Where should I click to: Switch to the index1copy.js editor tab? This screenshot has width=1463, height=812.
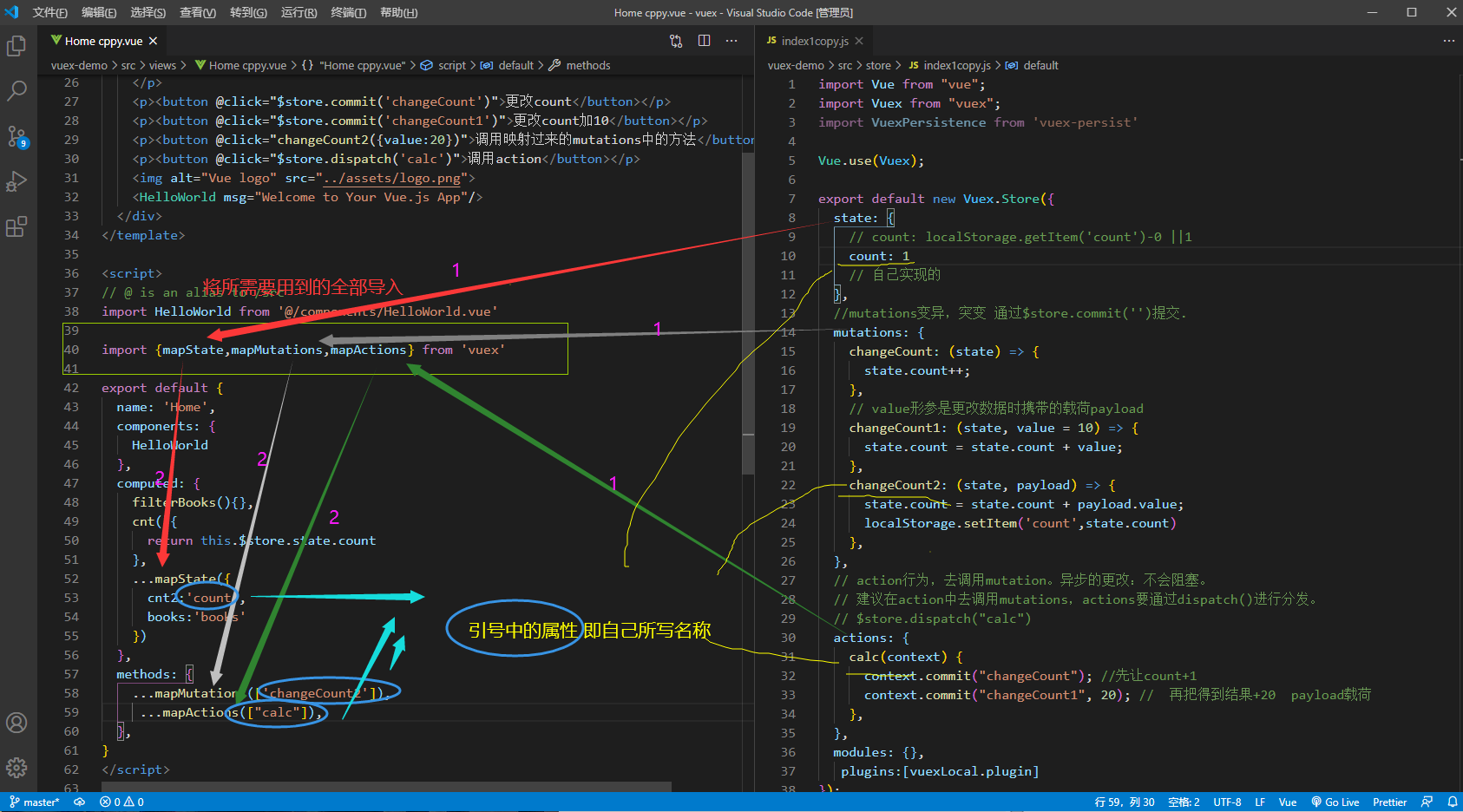[816, 41]
